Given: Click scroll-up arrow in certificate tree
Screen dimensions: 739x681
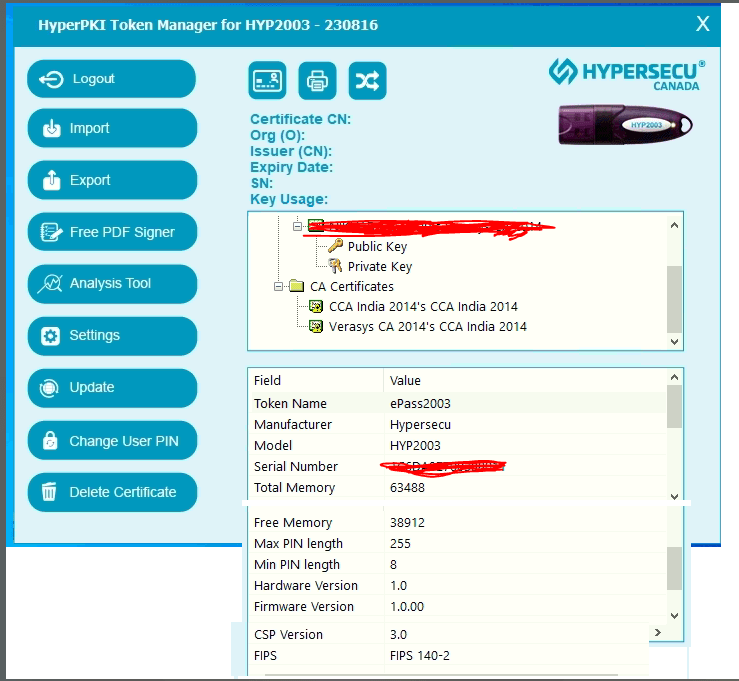Looking at the screenshot, I should (674, 225).
